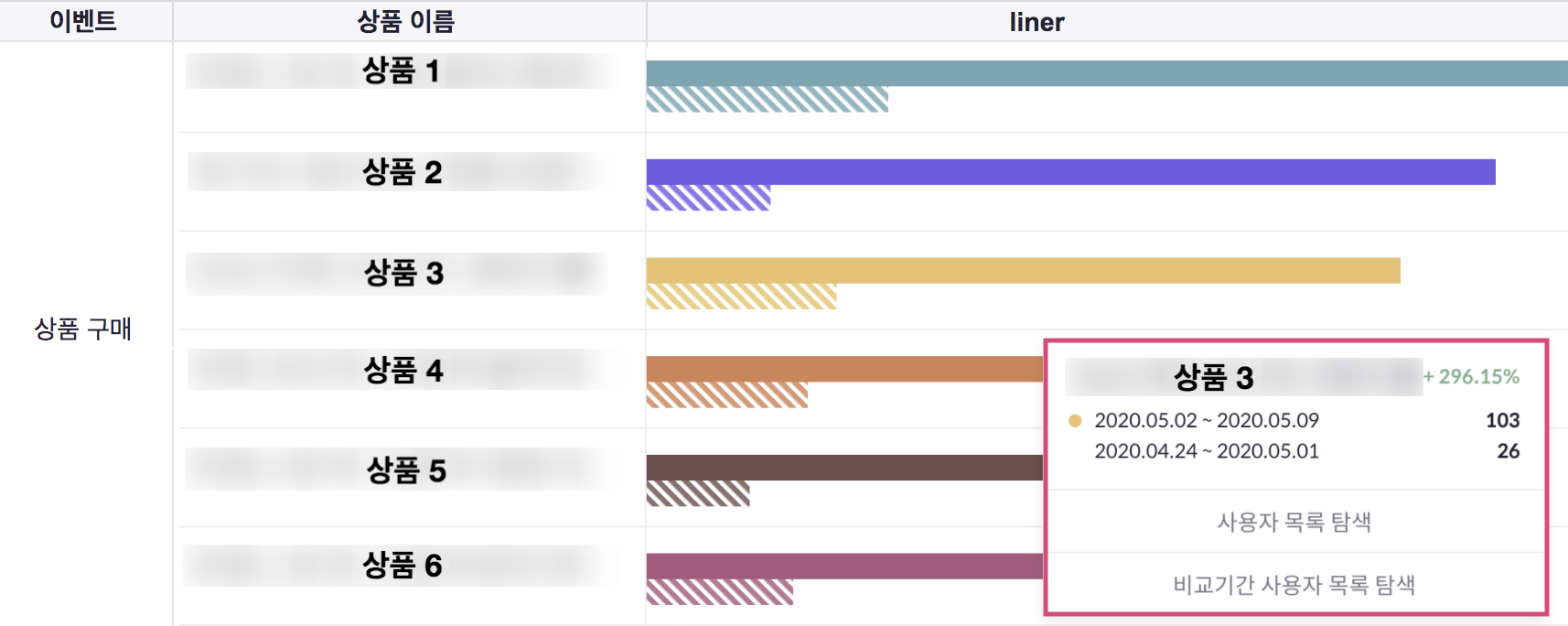This screenshot has width=1568, height=626.
Task: Select the 상품 구매 event cell
Action: [83, 329]
